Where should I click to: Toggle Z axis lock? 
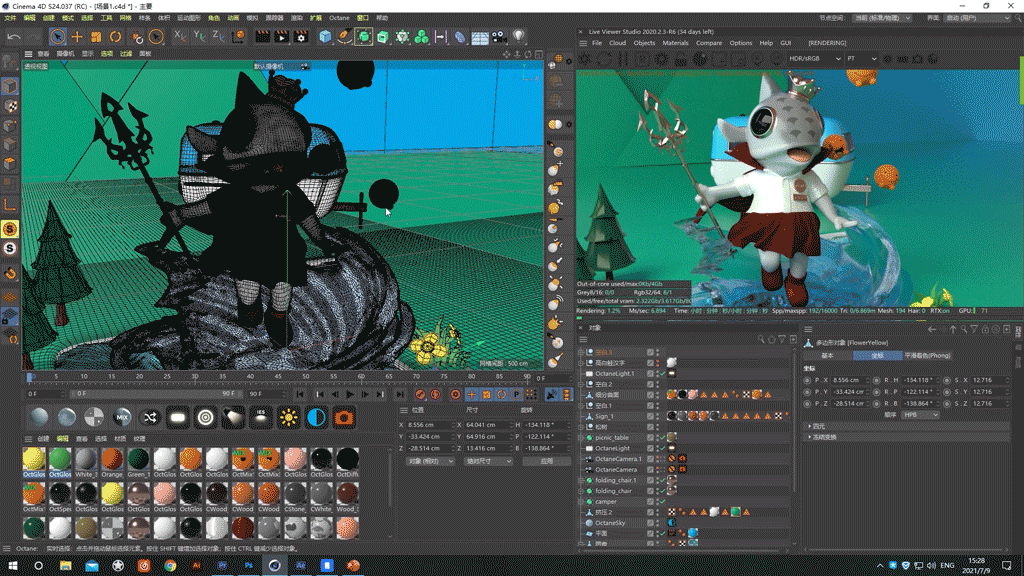tap(219, 37)
